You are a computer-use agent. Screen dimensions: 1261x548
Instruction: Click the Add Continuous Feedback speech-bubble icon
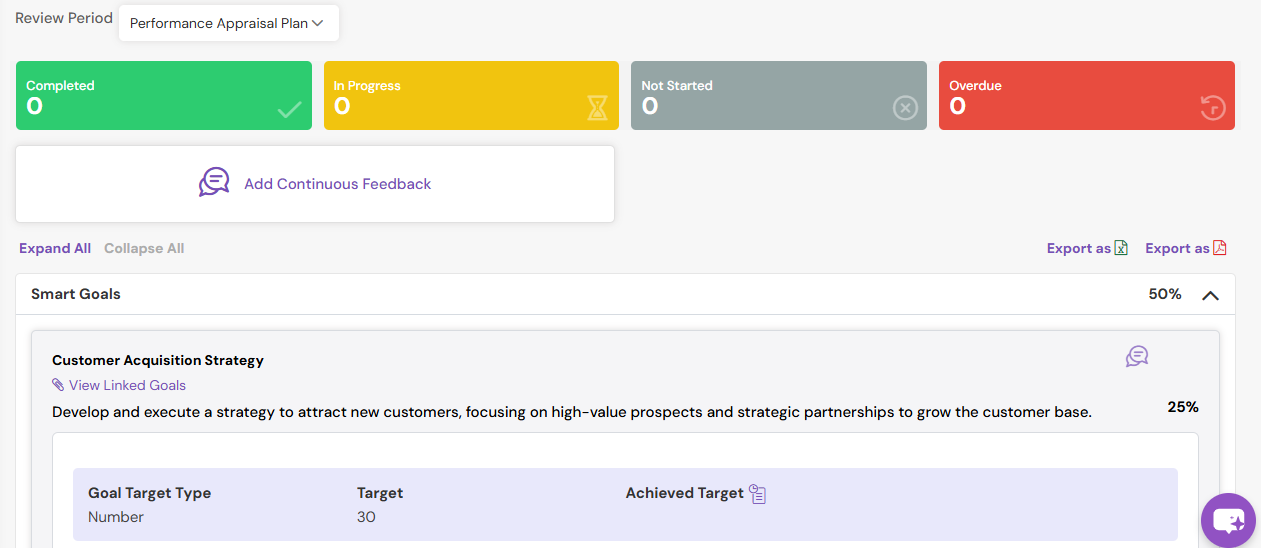point(214,182)
